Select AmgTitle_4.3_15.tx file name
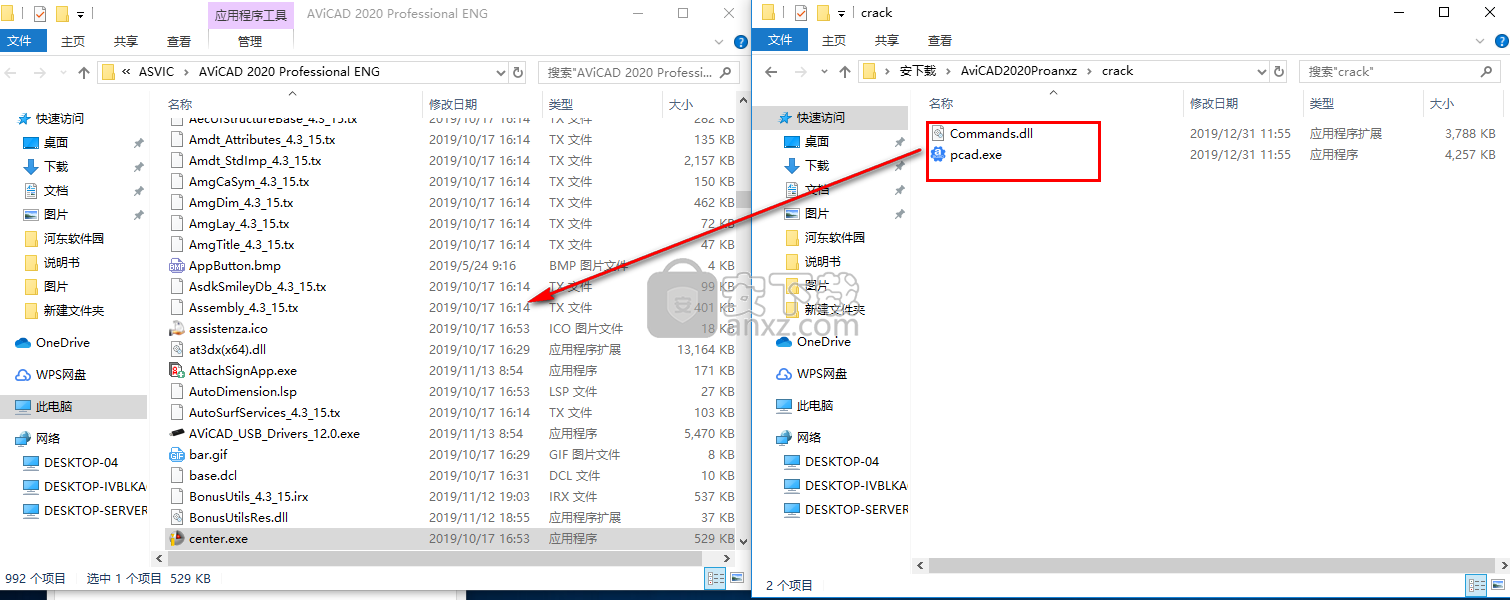 click(x=241, y=245)
